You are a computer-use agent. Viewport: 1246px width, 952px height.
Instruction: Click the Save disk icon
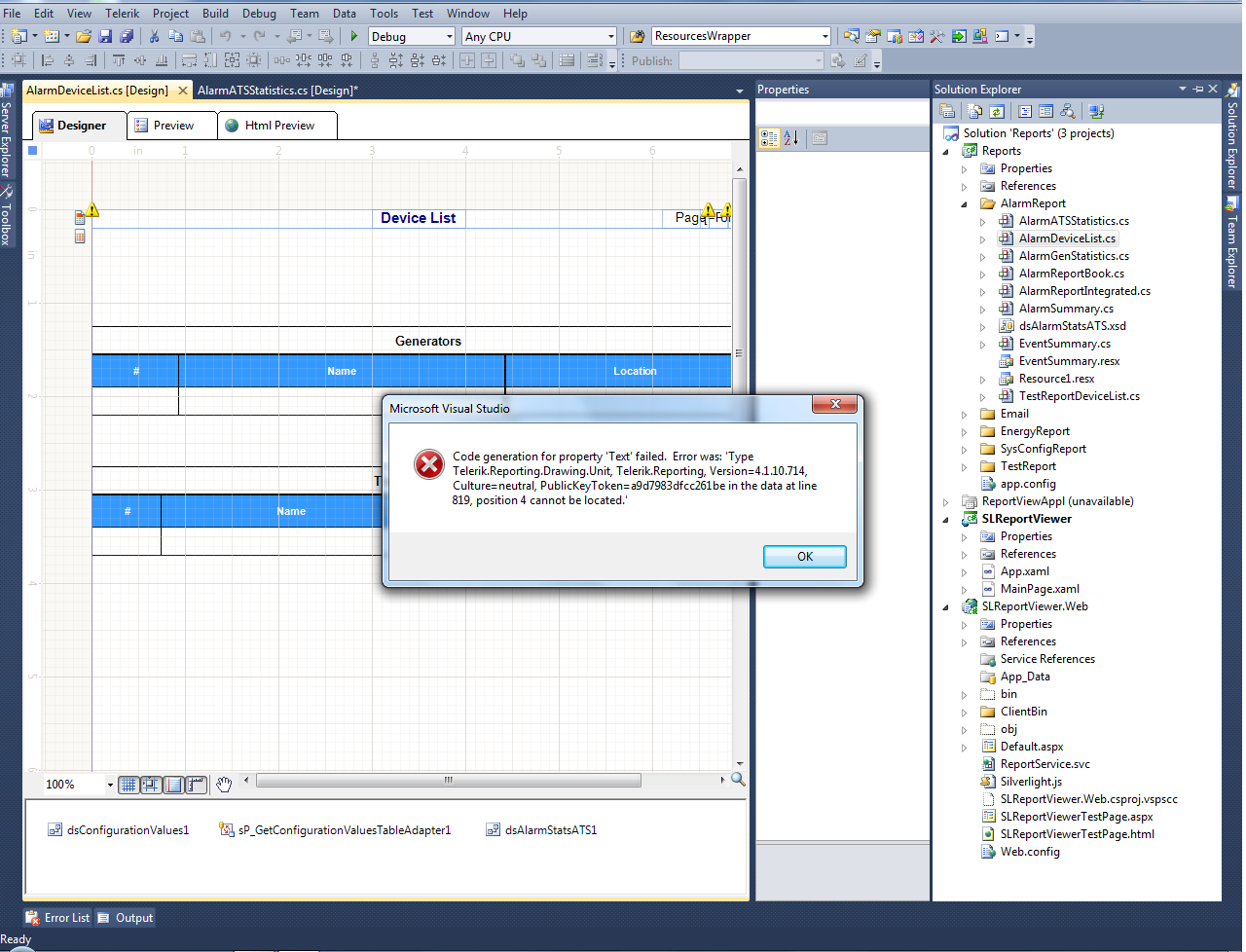[x=105, y=36]
